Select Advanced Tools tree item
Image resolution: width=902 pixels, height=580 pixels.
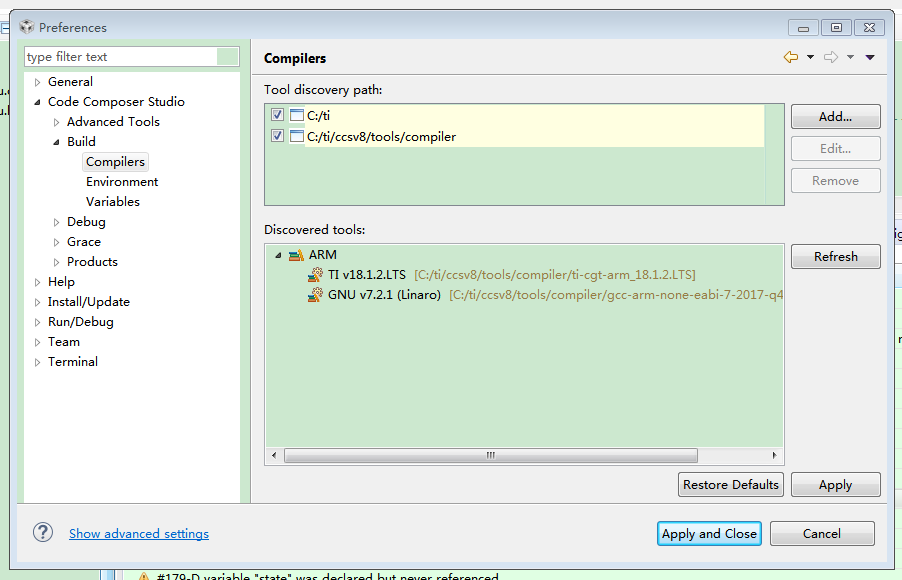coord(113,121)
